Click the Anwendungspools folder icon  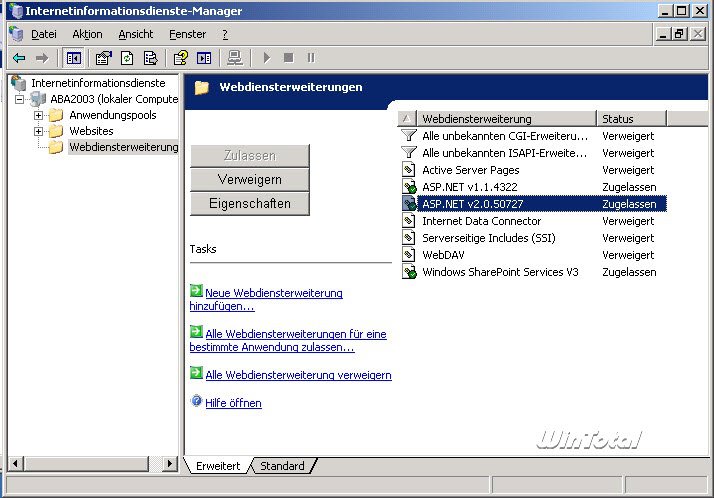tap(56, 115)
